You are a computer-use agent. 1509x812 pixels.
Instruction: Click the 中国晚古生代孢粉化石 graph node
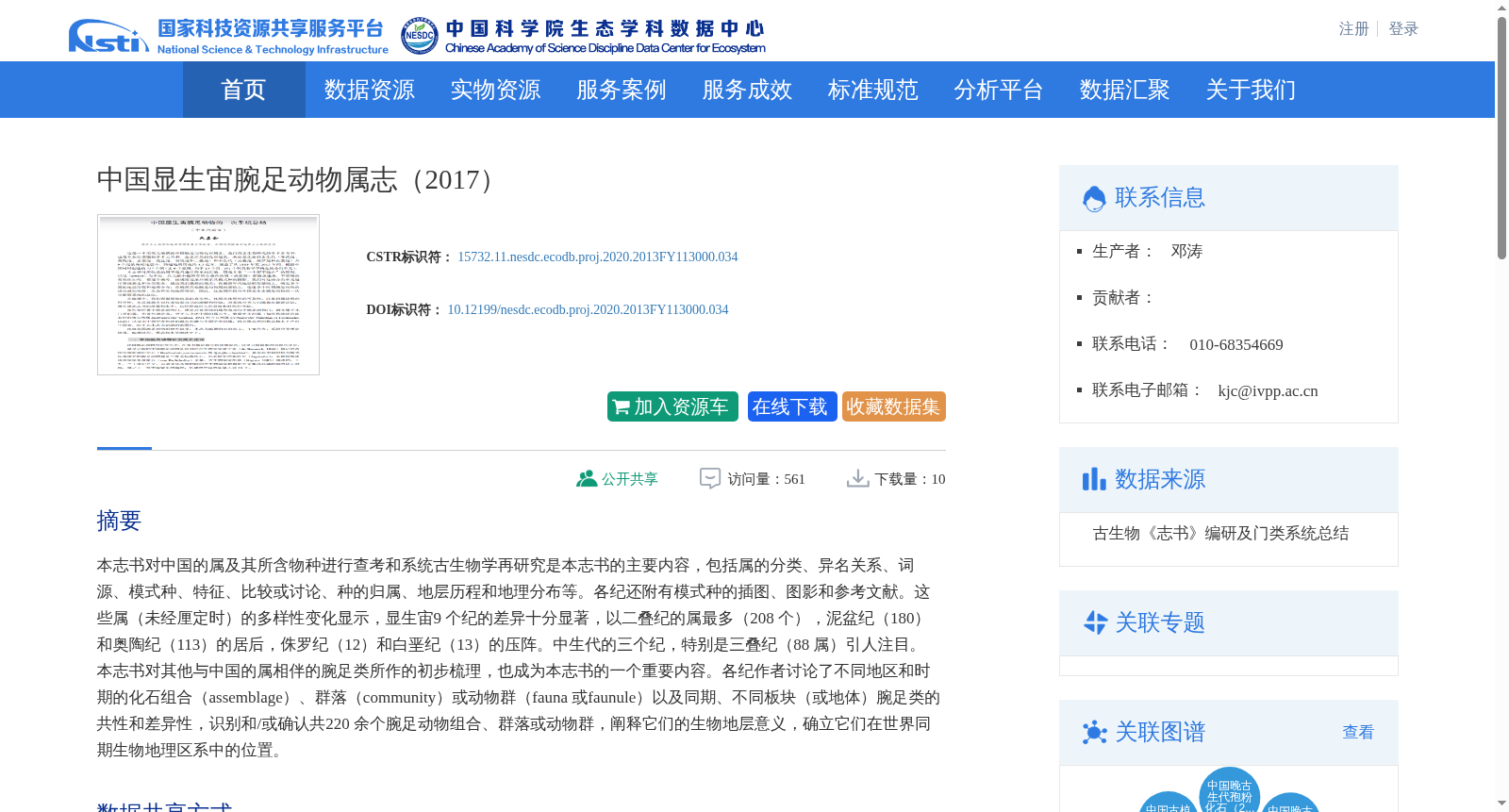pyautogui.click(x=1230, y=792)
